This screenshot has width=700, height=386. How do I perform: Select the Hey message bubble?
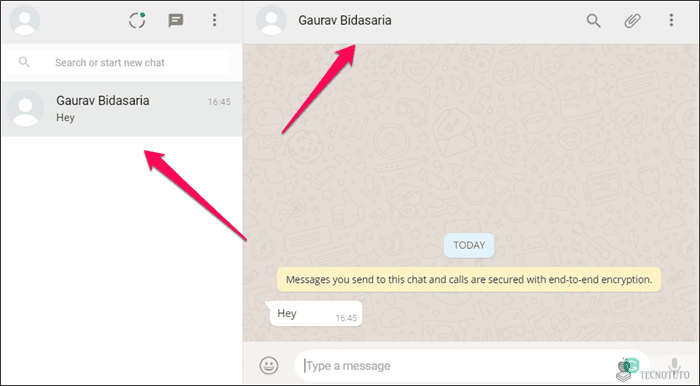(316, 313)
